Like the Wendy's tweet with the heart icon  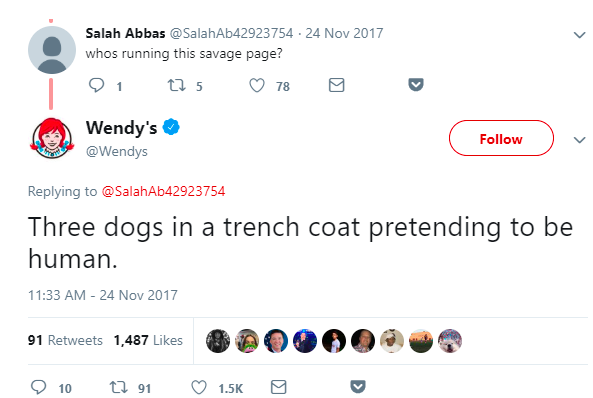199,387
